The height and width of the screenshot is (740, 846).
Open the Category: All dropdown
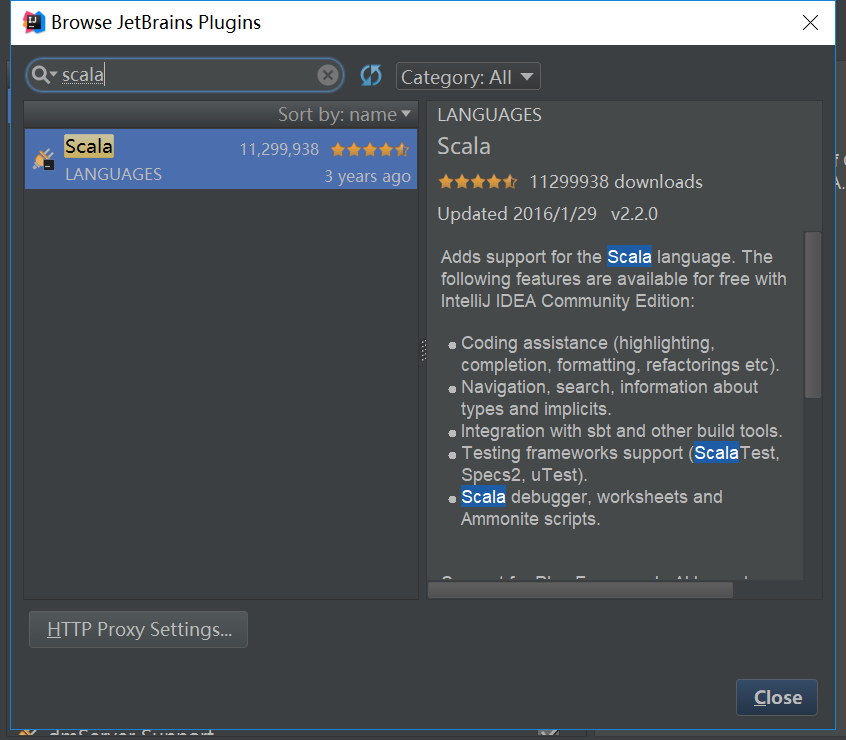pyautogui.click(x=468, y=77)
